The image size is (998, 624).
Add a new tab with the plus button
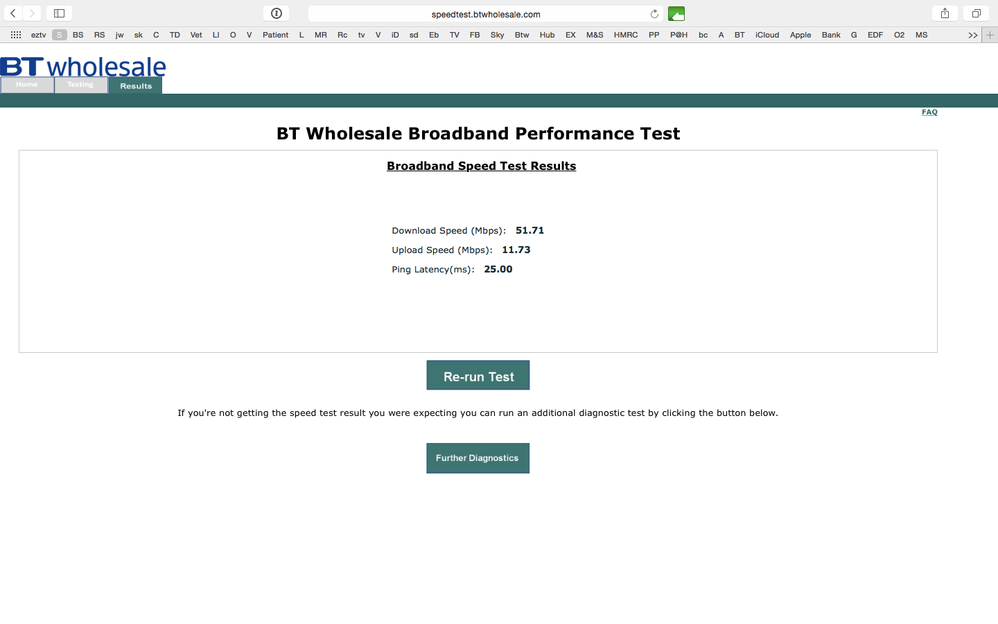[989, 35]
